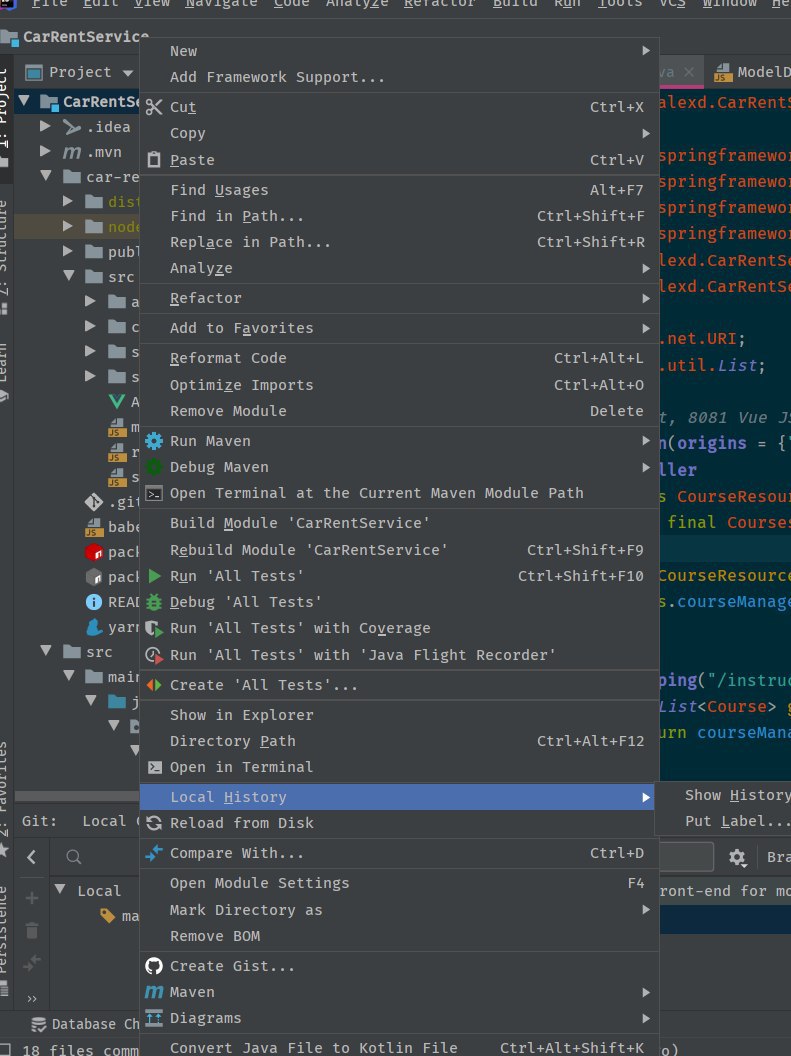This screenshot has width=791, height=1056.
Task: Select Show in Explorer entry
Action: point(399,715)
